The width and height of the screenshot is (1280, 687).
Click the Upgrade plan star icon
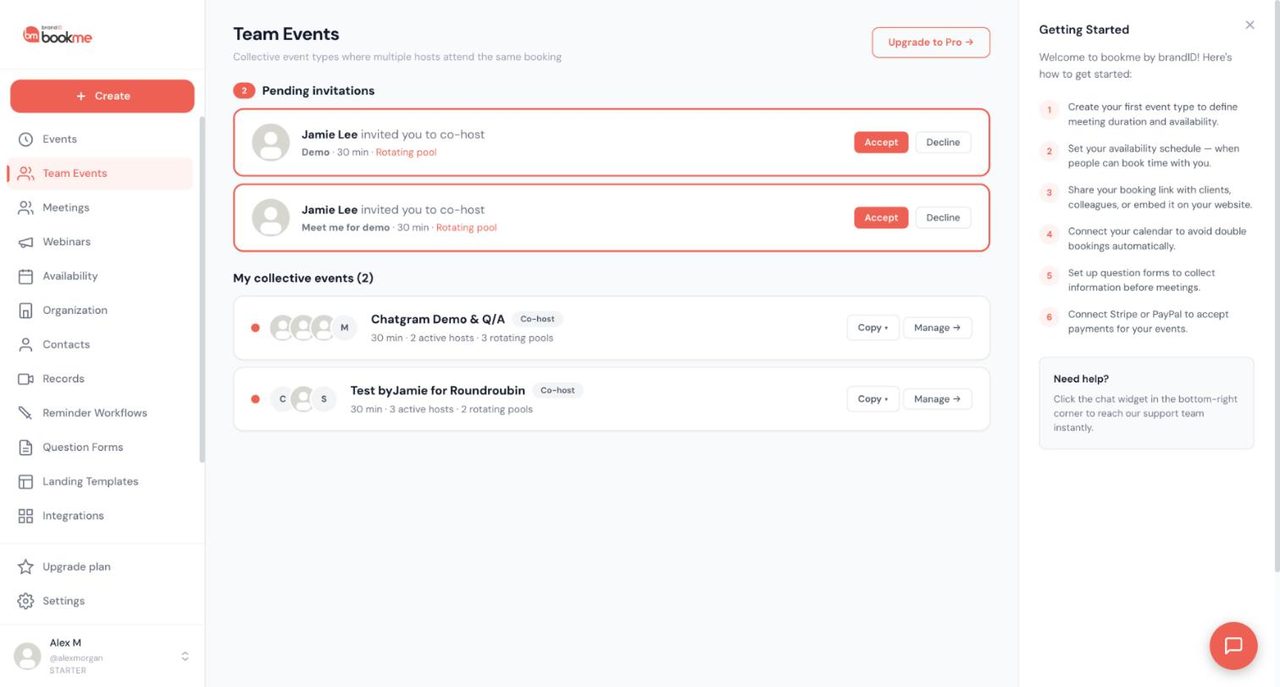pos(26,567)
